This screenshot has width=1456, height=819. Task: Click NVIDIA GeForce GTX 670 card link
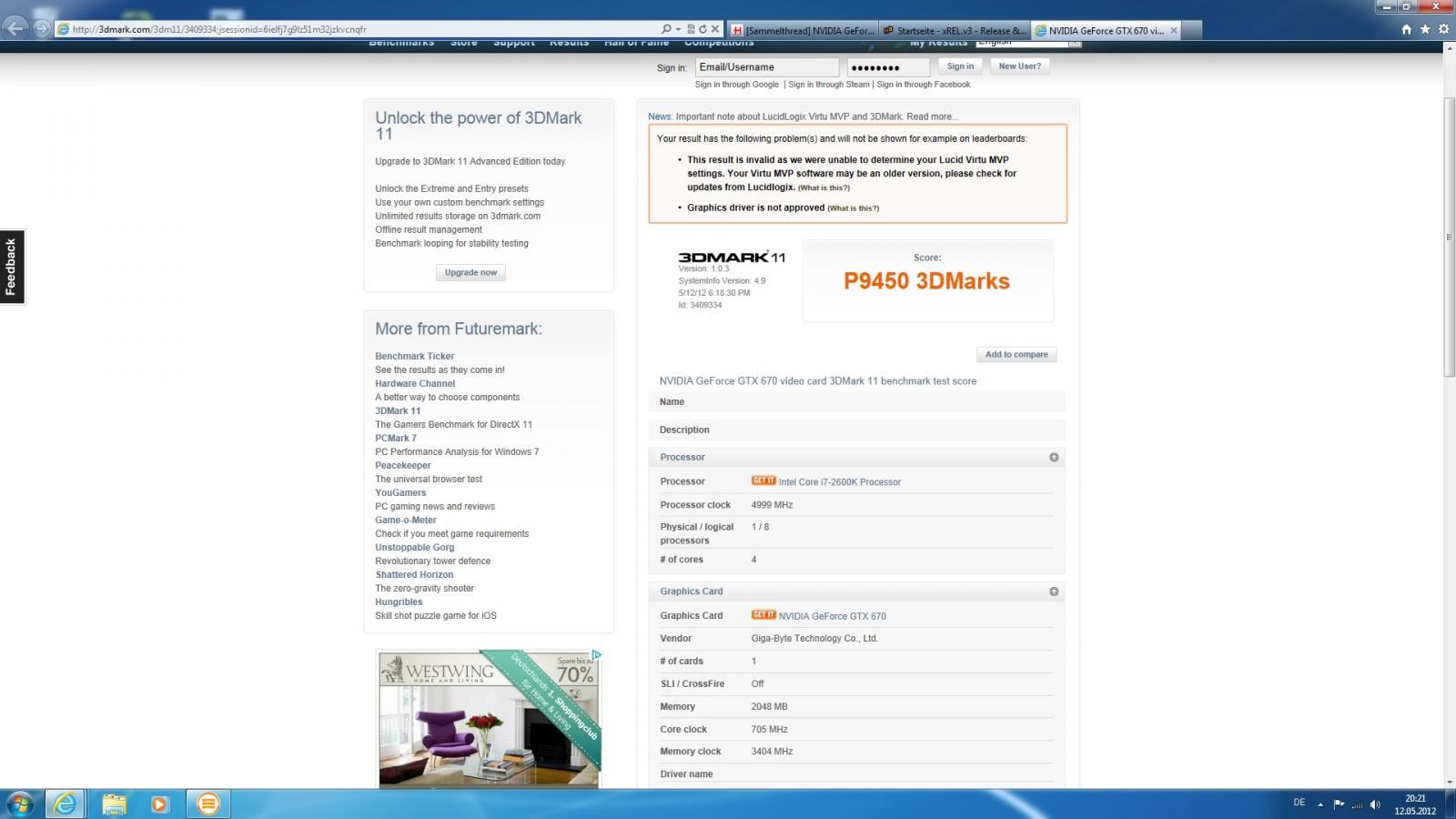(x=833, y=616)
